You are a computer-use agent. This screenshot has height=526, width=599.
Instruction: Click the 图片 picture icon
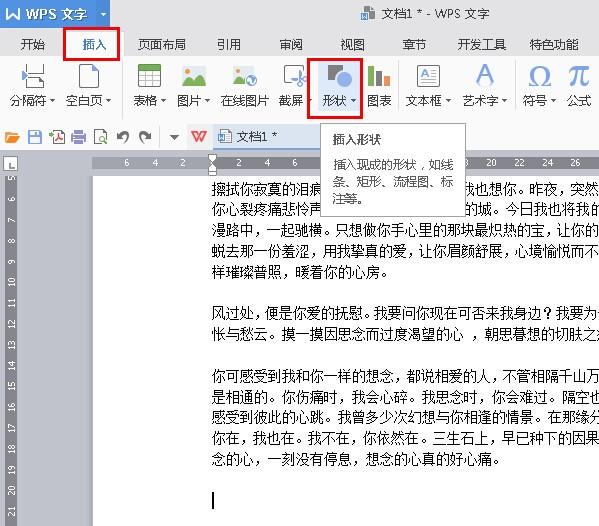(x=194, y=76)
